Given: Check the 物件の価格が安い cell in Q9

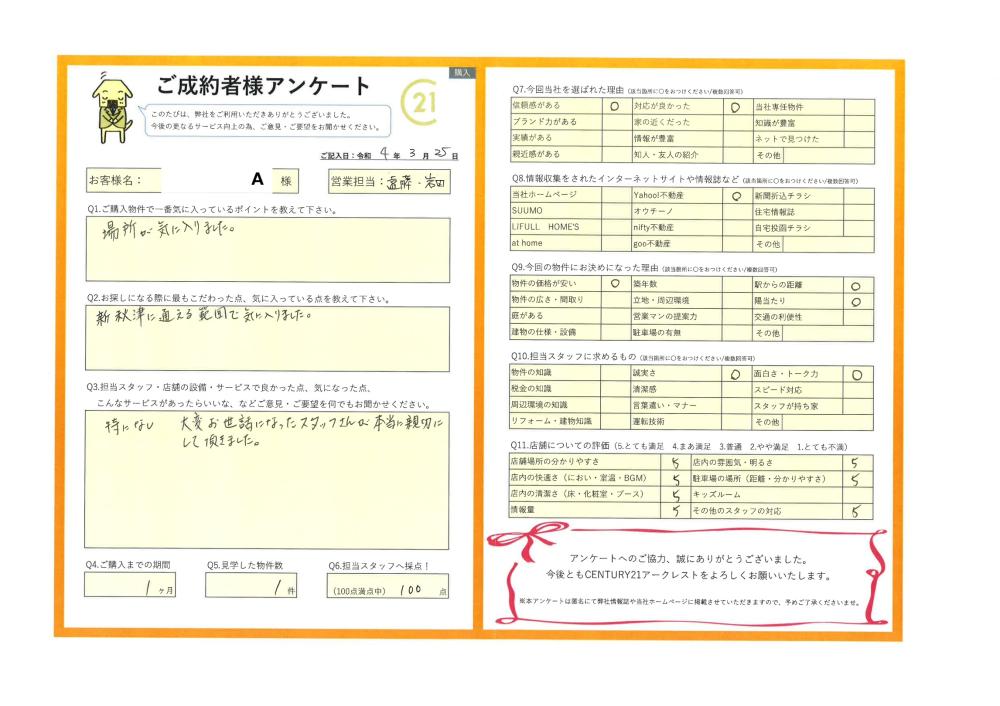Looking at the screenshot, I should (614, 285).
